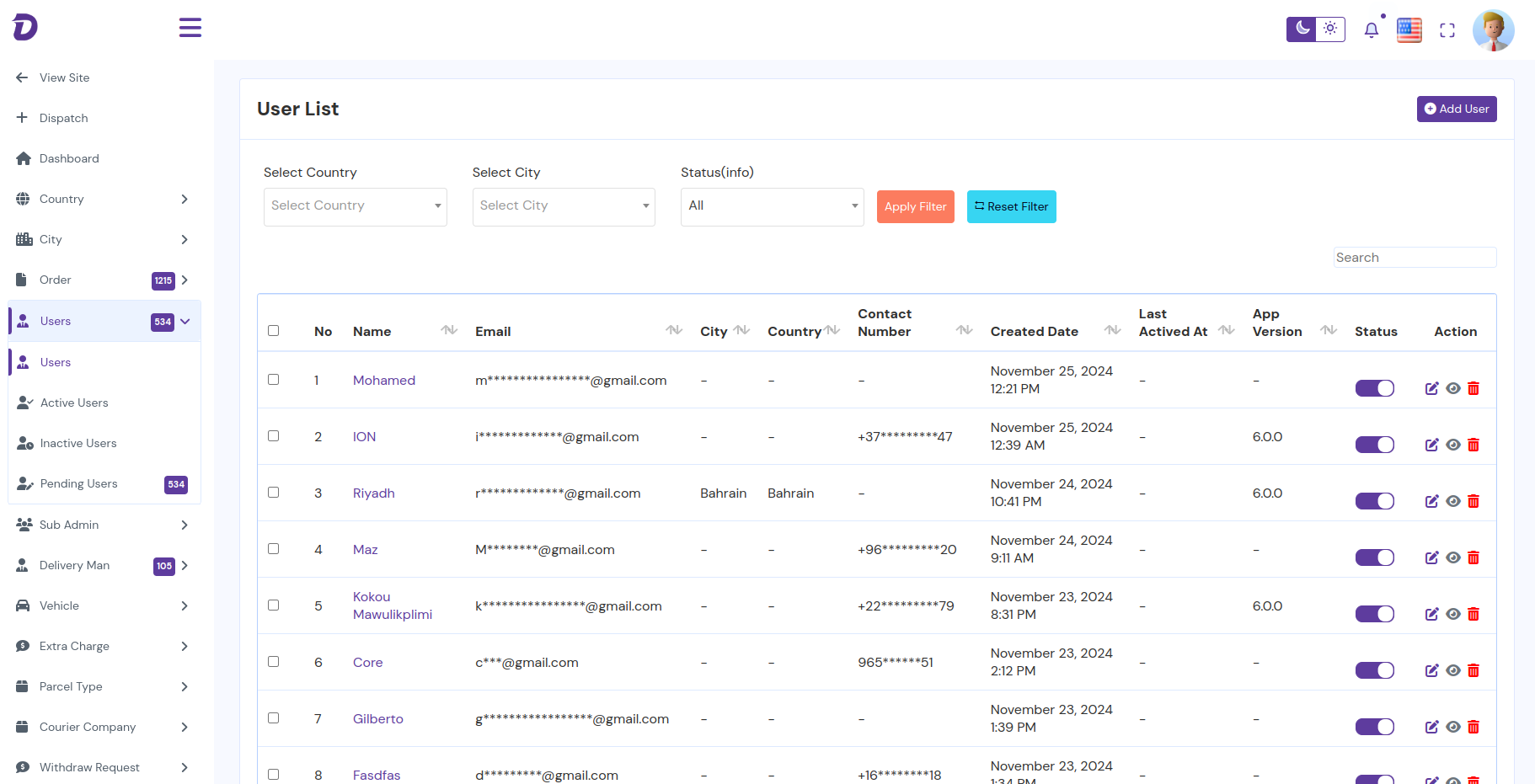The width and height of the screenshot is (1535, 784).
Task: Open the notifications bell
Action: [1372, 30]
